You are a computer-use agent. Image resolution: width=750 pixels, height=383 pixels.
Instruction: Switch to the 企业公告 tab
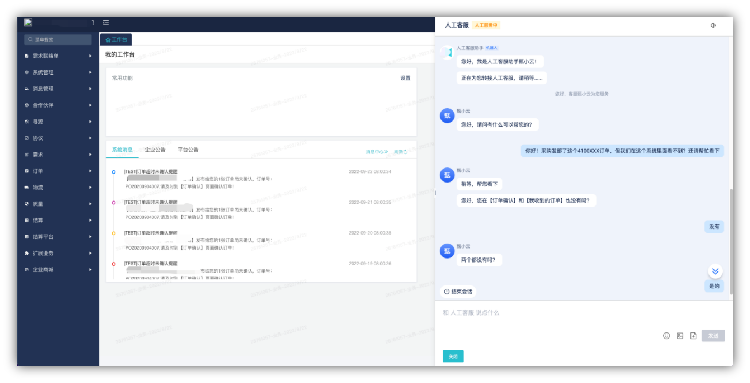point(155,150)
